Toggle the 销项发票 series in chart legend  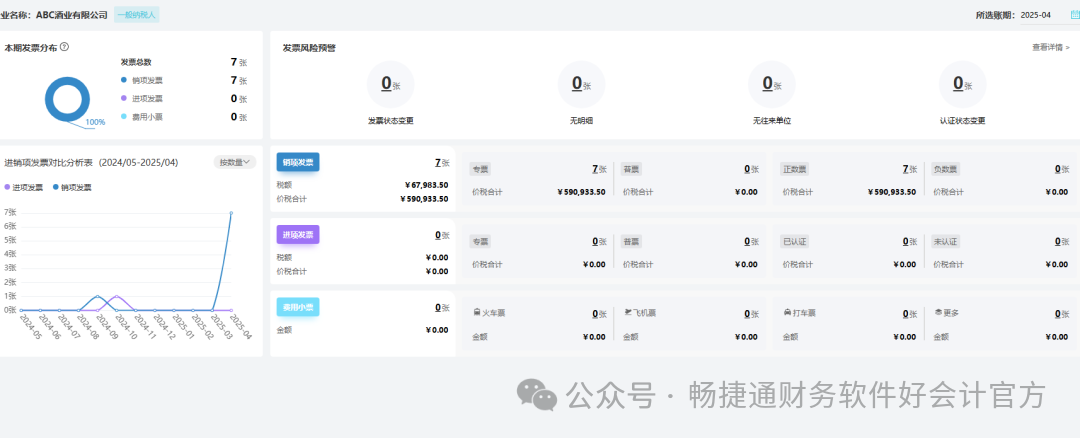(72, 187)
